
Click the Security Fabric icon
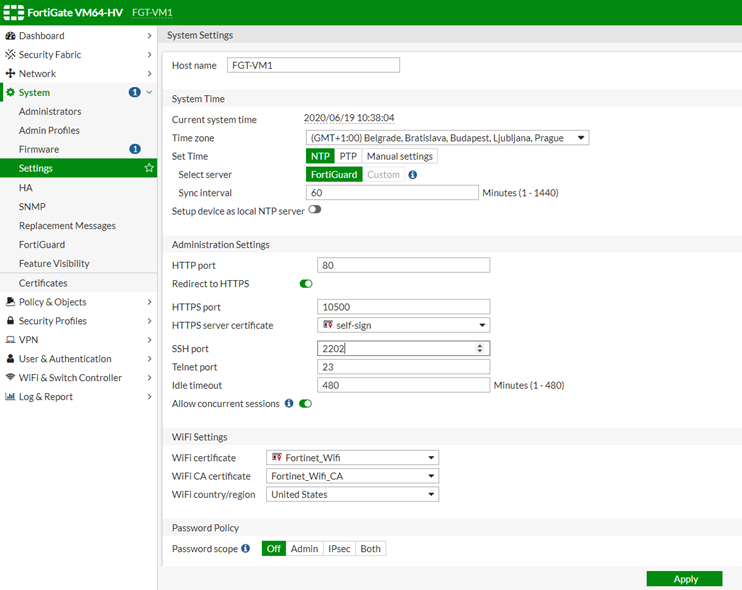pyautogui.click(x=10, y=55)
